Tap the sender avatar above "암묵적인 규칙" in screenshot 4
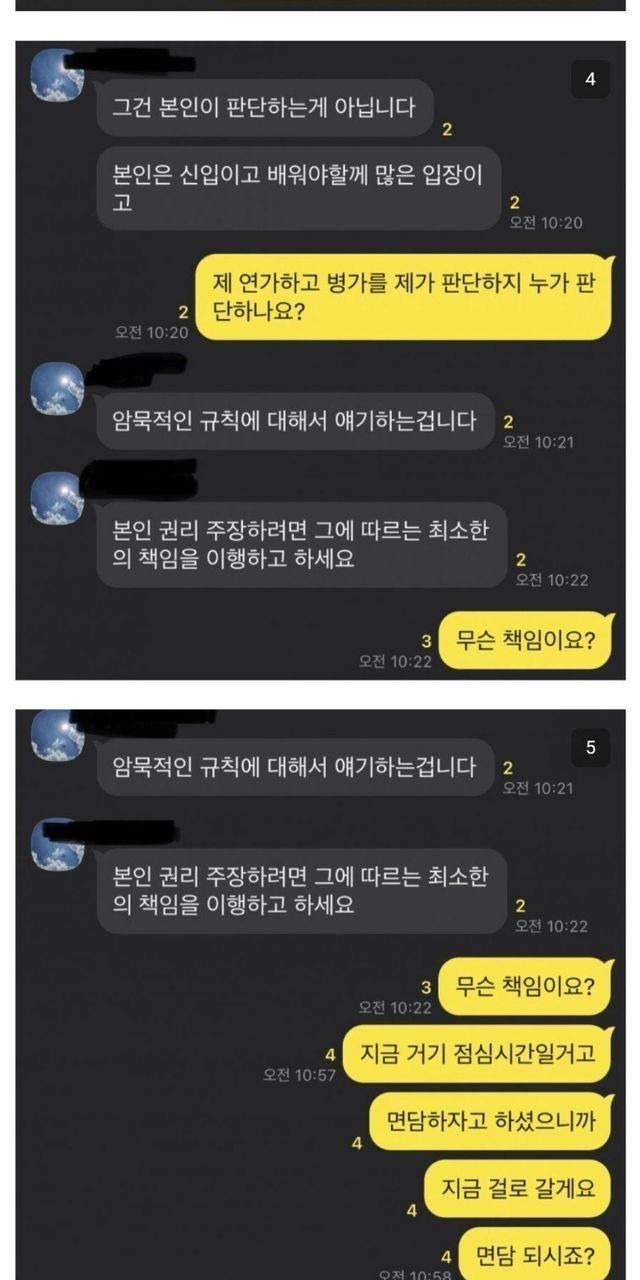The width and height of the screenshot is (640, 1280). (57, 389)
